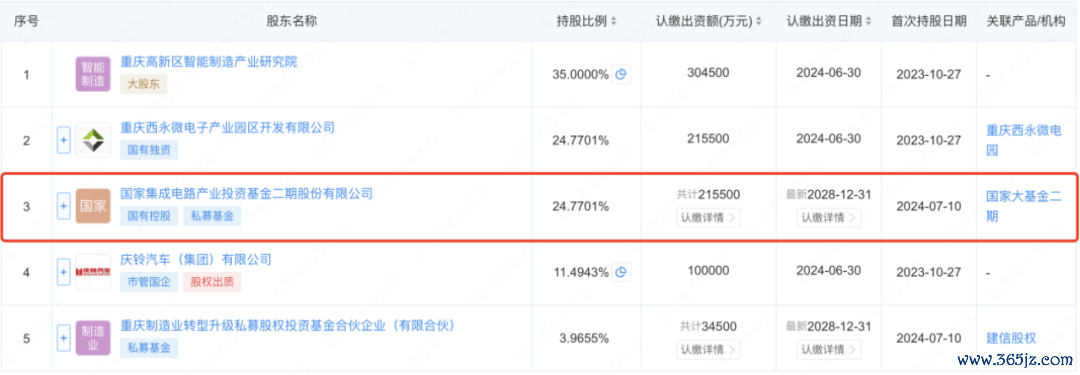Click the pie chart icon beside 11.4943%
This screenshot has width=1080, height=375.
(622, 272)
